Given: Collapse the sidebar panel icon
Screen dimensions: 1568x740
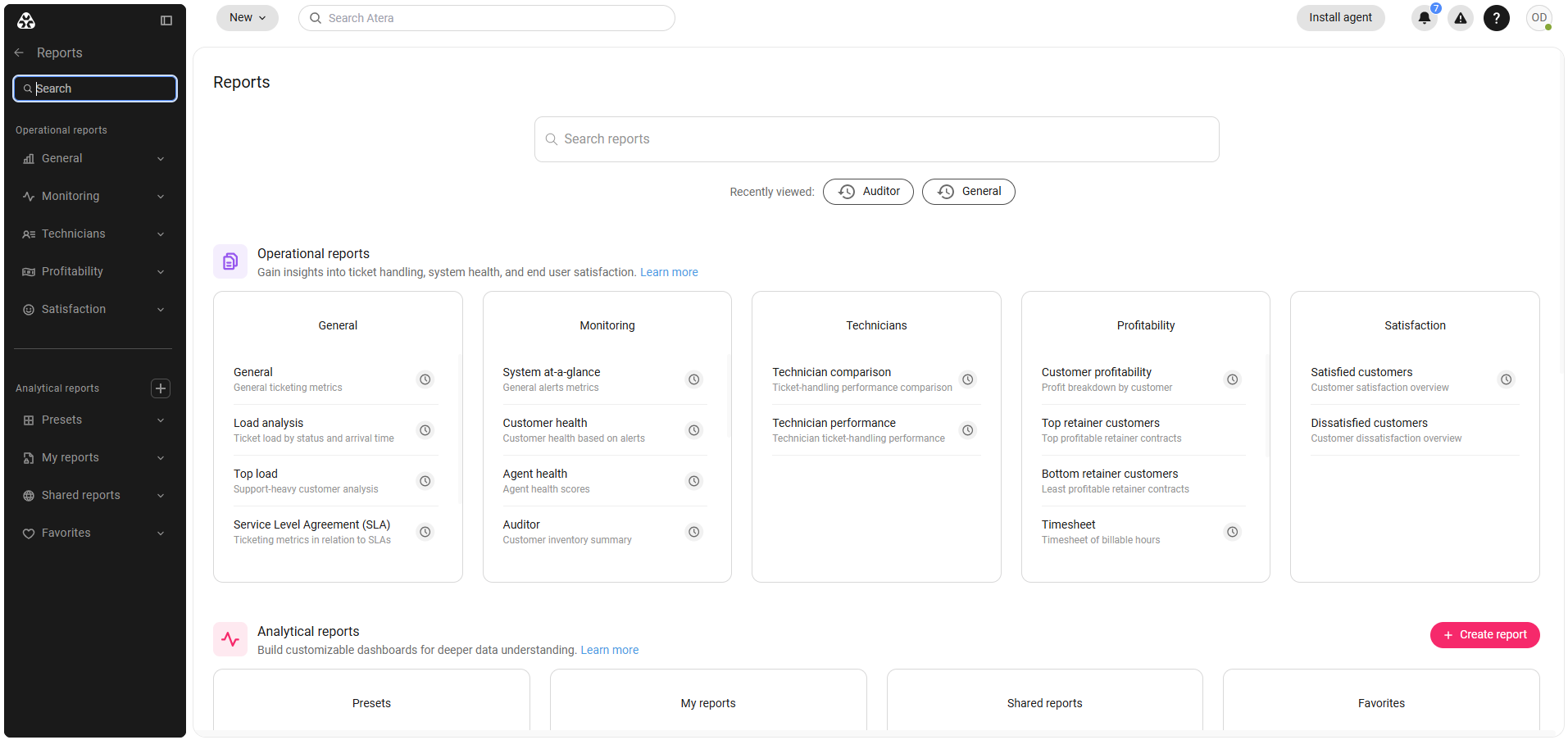Looking at the screenshot, I should (166, 20).
